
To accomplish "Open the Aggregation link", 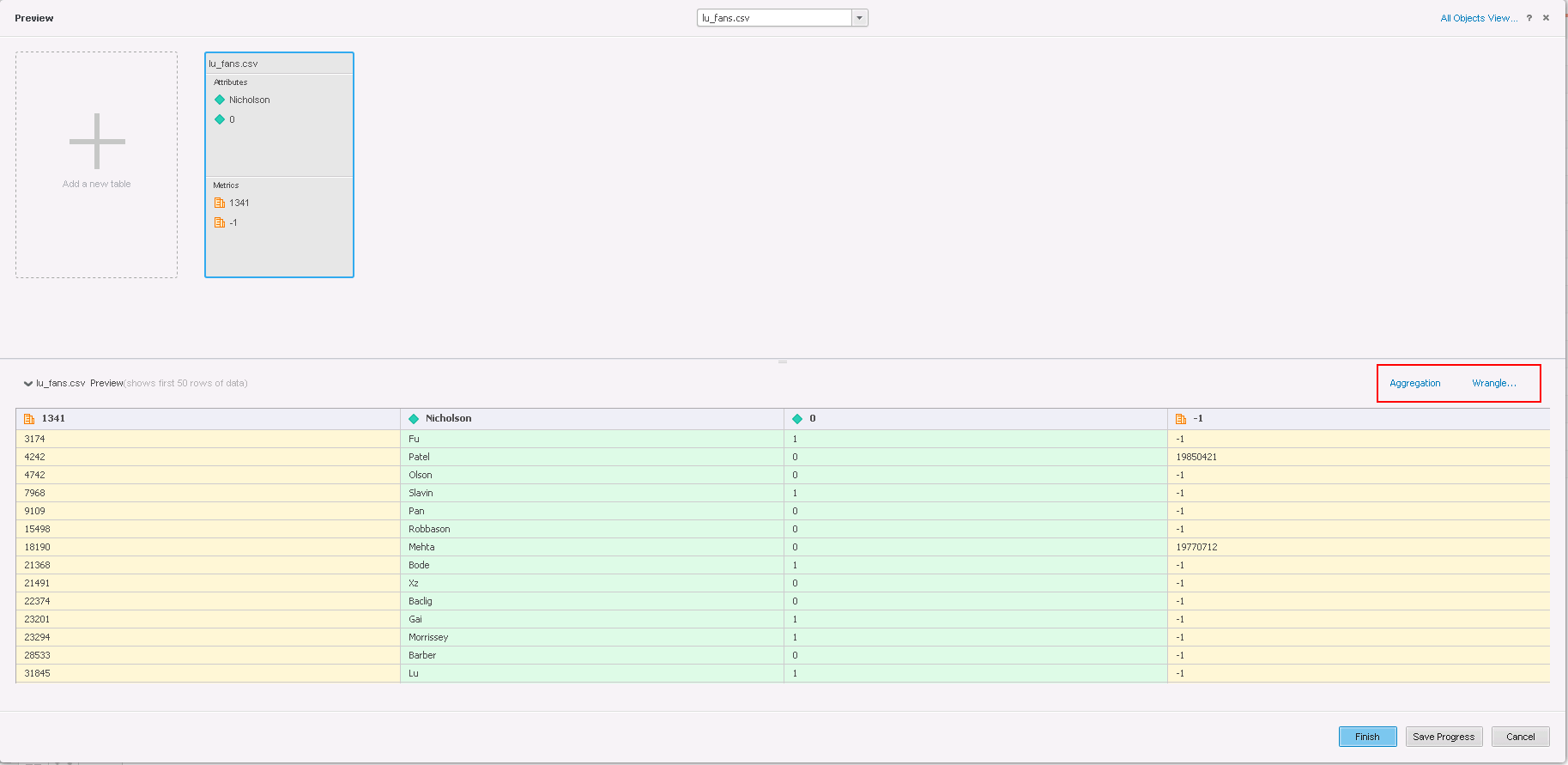I will (x=1414, y=383).
